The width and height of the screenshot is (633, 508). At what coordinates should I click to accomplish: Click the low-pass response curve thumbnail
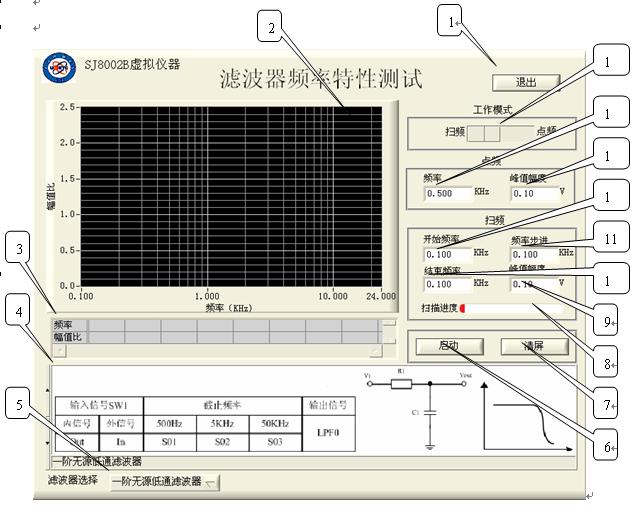click(x=530, y=413)
